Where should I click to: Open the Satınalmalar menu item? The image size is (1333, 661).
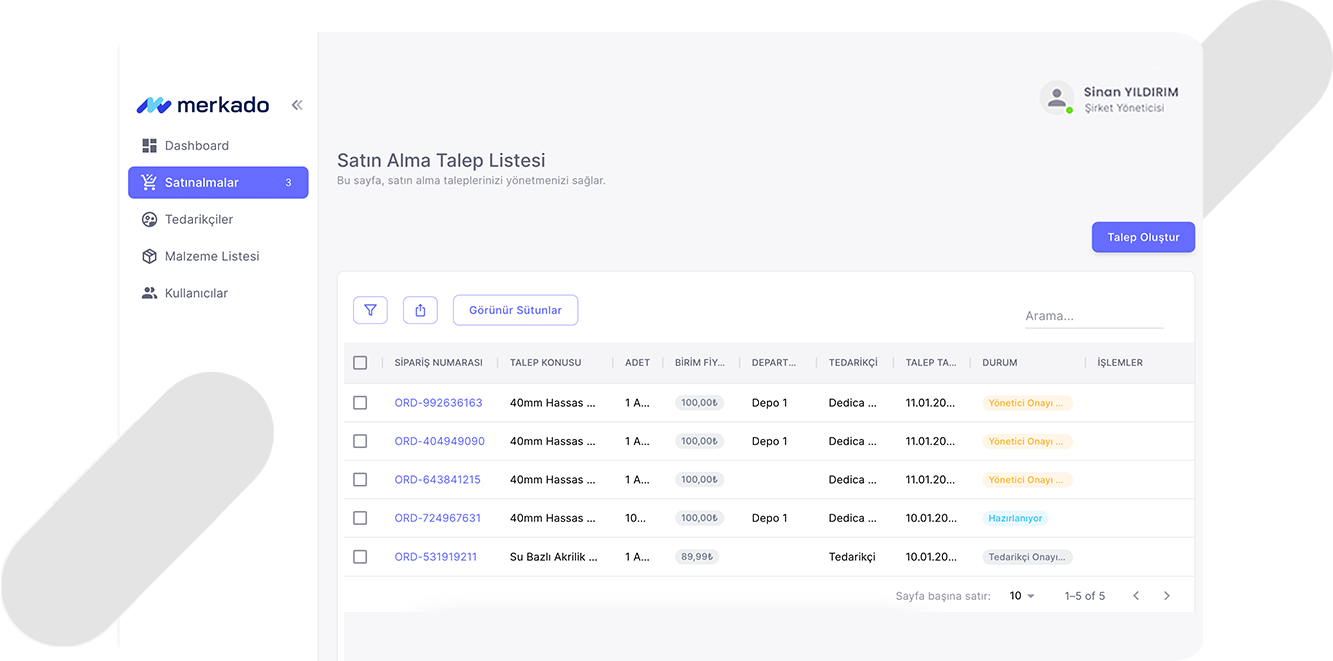(x=218, y=183)
